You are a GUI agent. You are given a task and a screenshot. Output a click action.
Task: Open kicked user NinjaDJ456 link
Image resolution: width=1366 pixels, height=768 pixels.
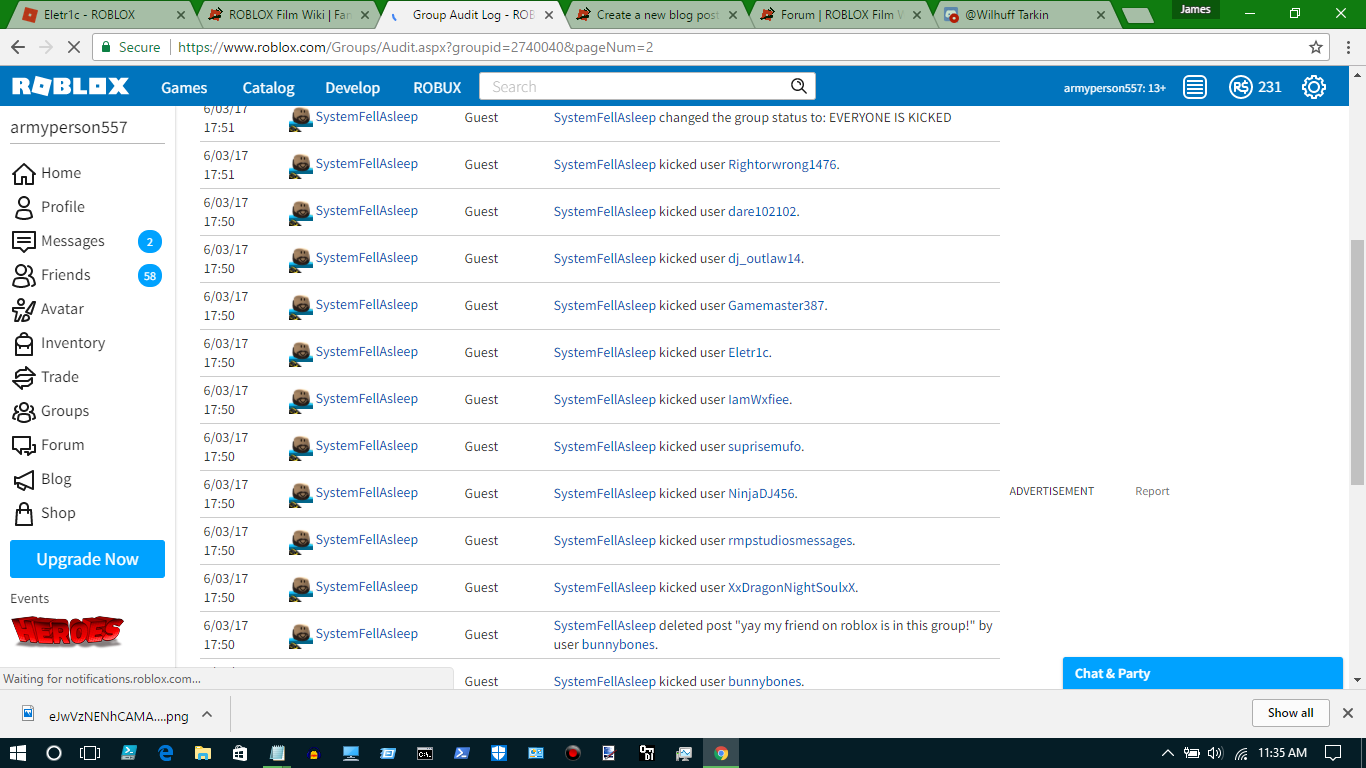point(761,494)
